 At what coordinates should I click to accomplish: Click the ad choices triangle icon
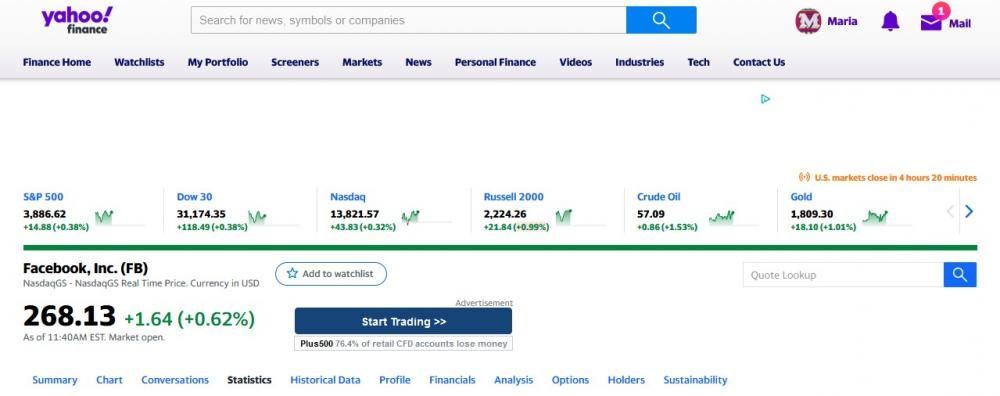coord(765,99)
